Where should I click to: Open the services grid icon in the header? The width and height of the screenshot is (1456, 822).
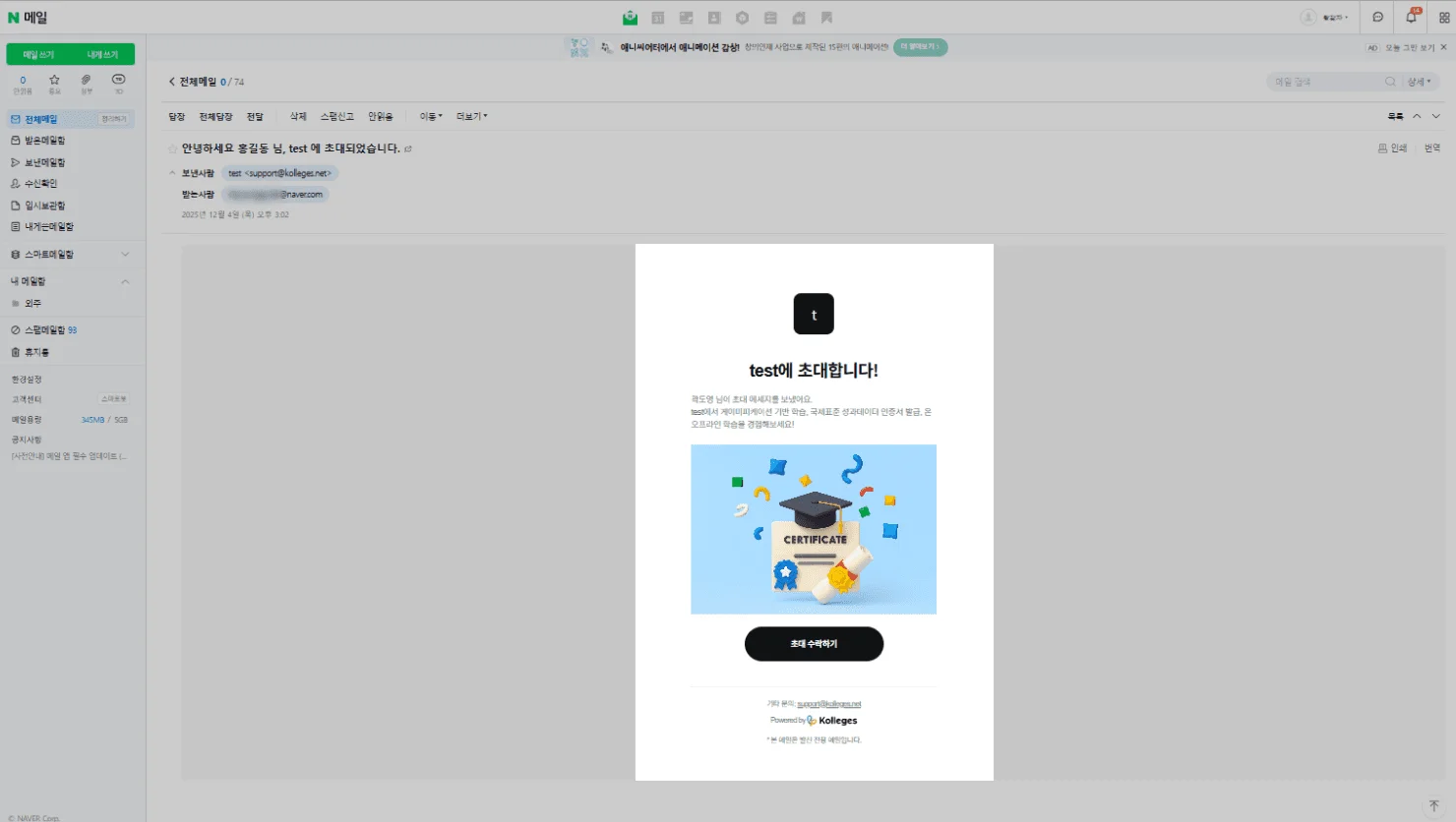click(x=1444, y=18)
